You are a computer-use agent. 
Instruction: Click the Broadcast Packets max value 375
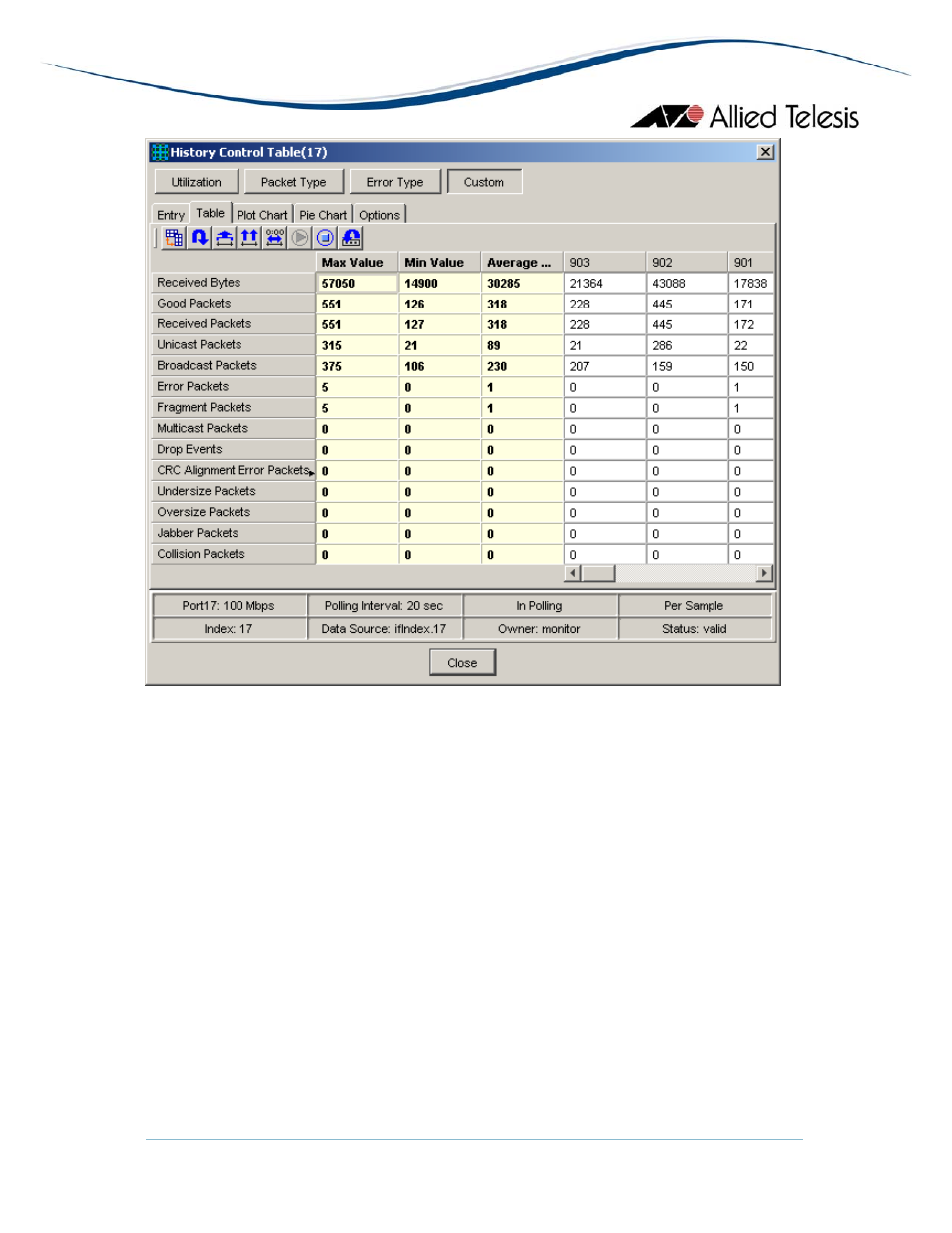click(357, 367)
